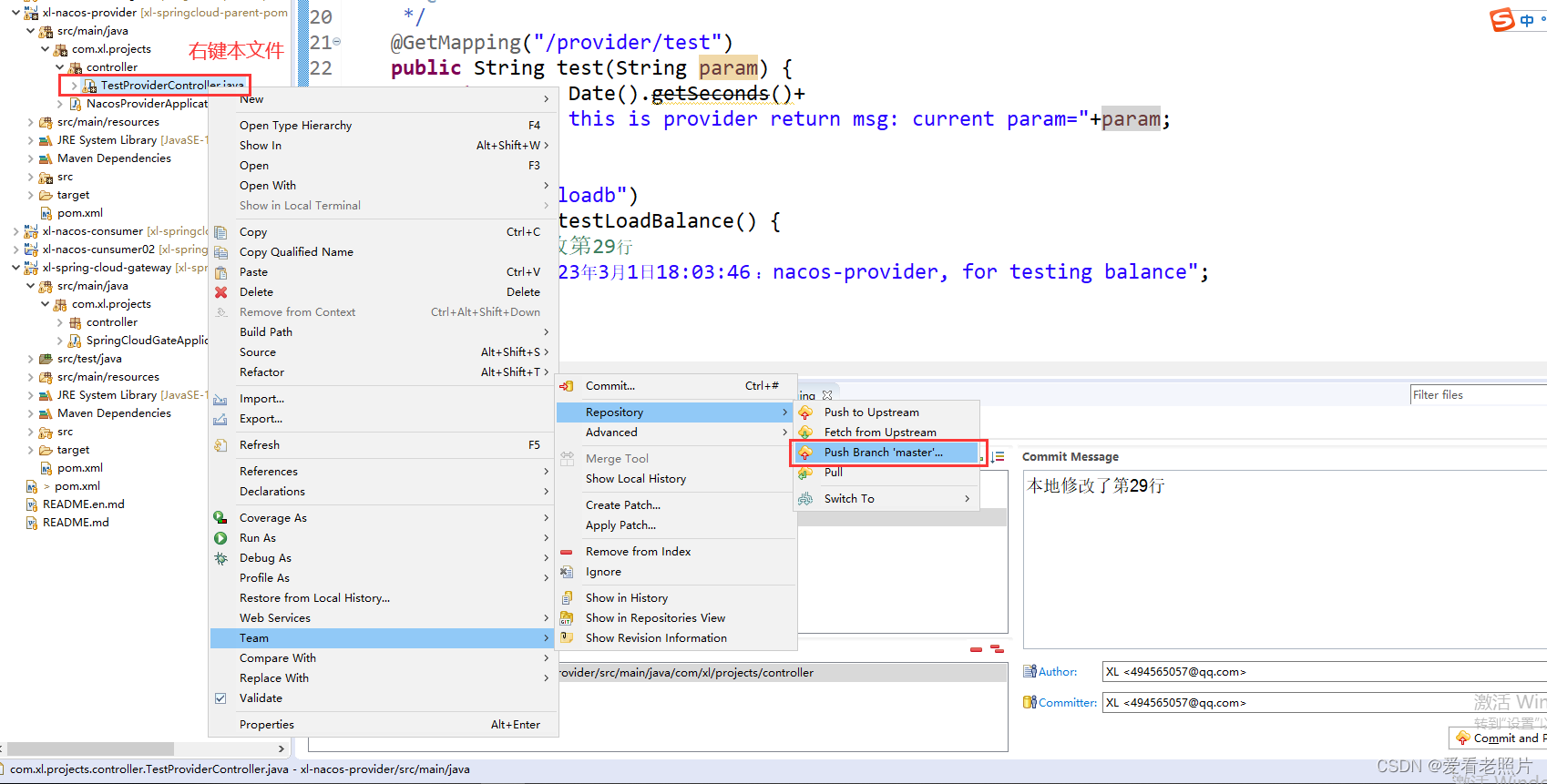This screenshot has width=1547, height=784.
Task: Expand the xl-nacos-consumer project
Action: [15, 231]
